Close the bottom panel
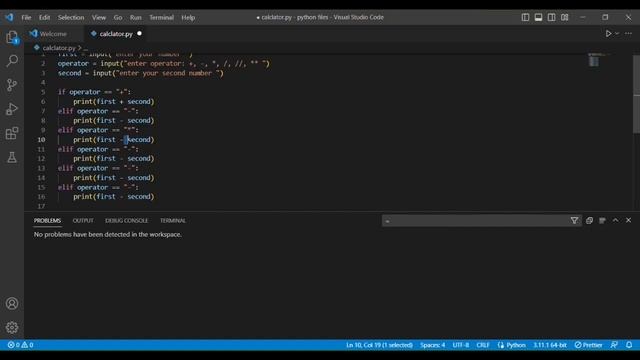The image size is (640, 360). (628, 220)
